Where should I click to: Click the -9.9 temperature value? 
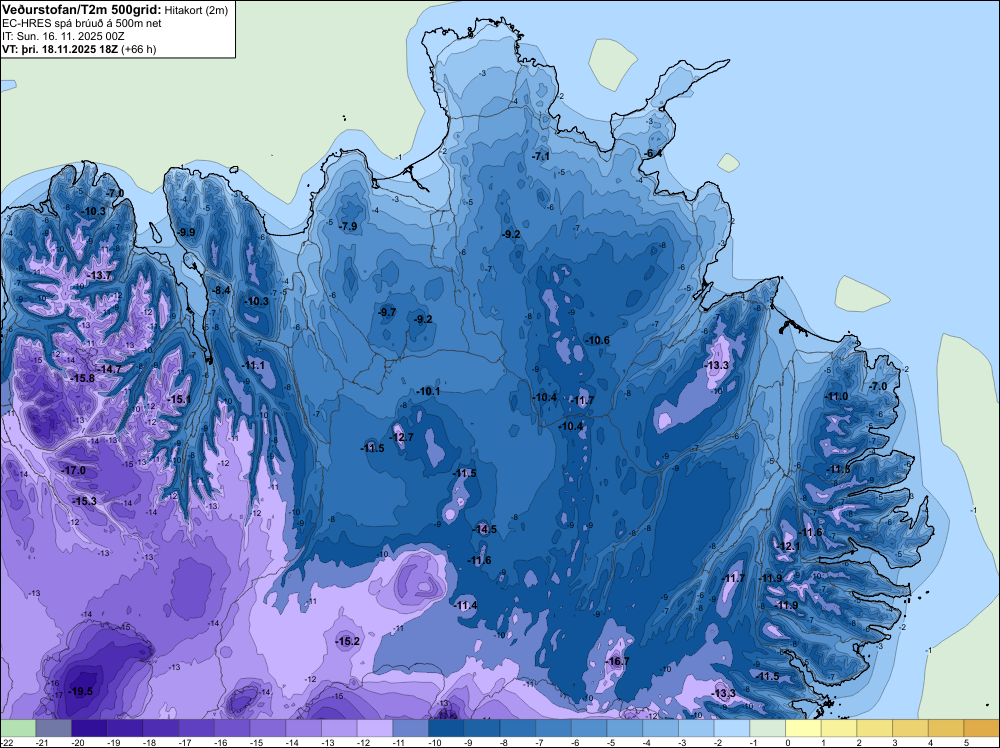click(187, 232)
